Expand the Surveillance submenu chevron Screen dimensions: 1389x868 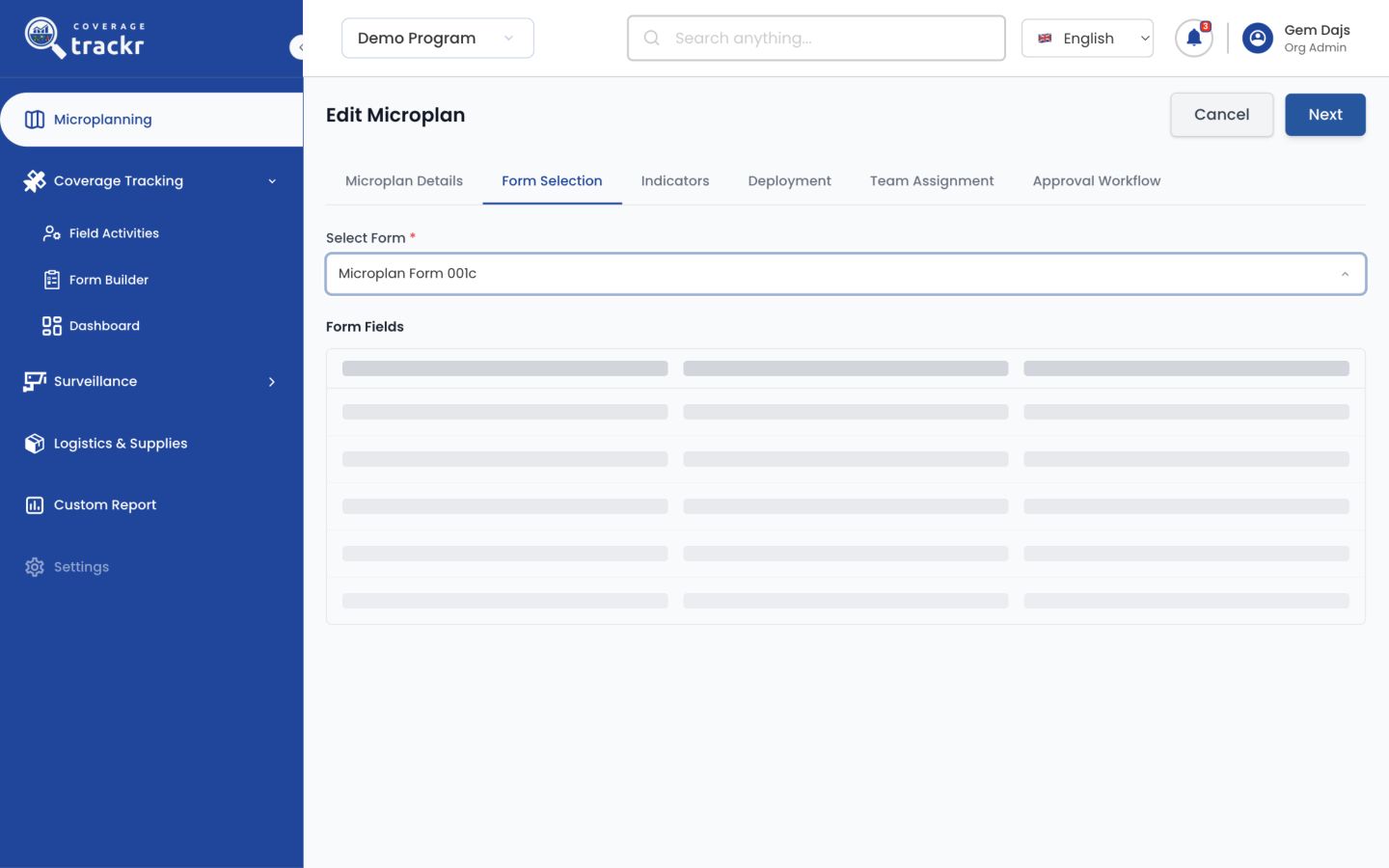click(x=272, y=382)
